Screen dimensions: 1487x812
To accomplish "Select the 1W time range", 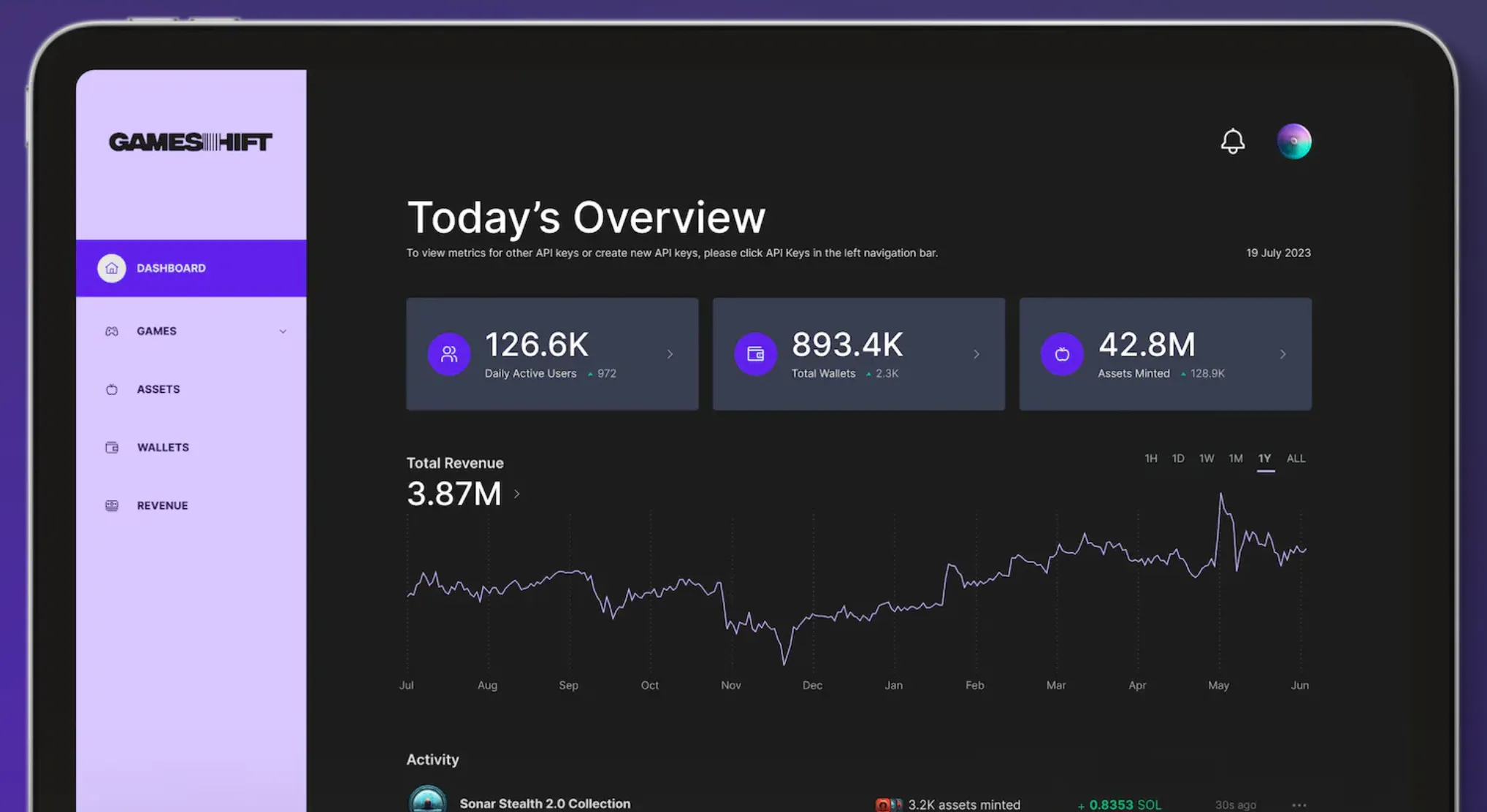I will (x=1206, y=459).
